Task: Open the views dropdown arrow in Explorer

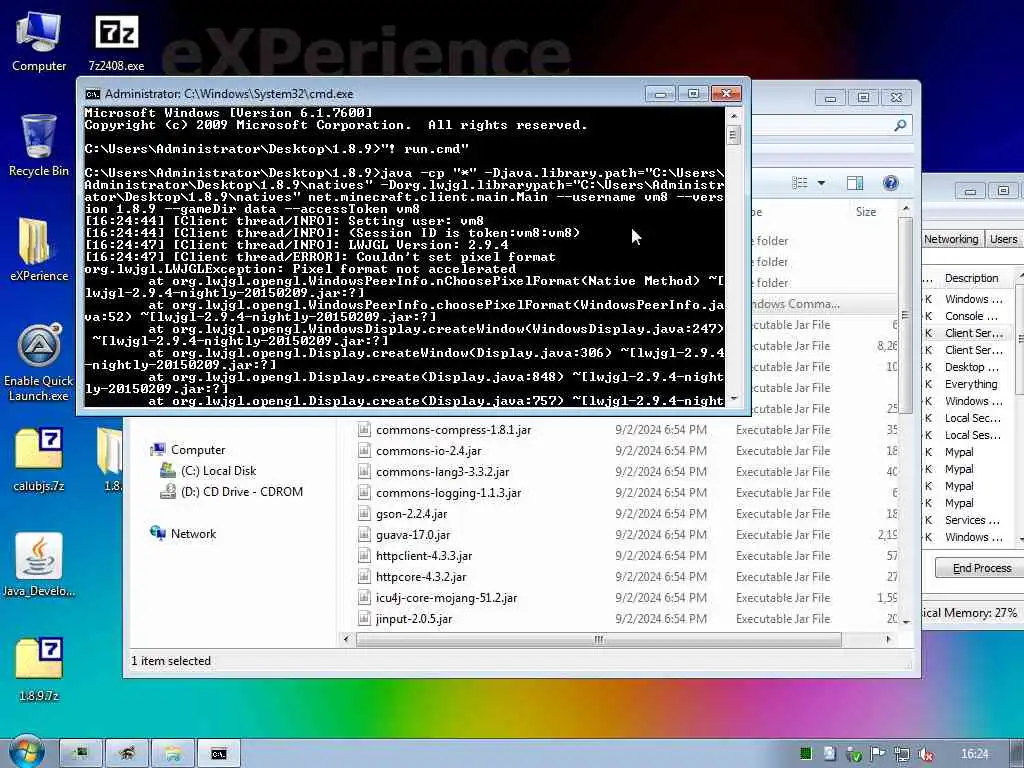Action: [821, 183]
